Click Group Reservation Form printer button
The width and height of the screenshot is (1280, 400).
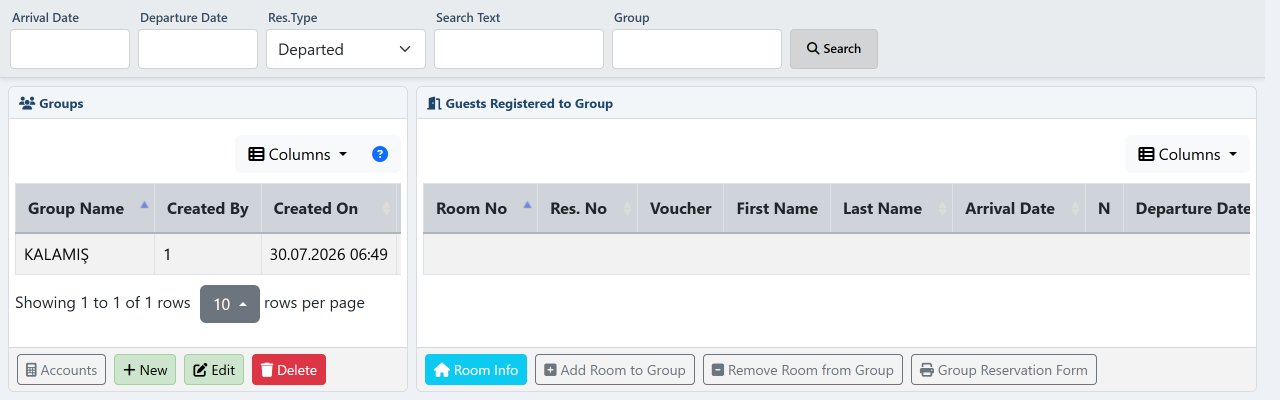(1004, 370)
